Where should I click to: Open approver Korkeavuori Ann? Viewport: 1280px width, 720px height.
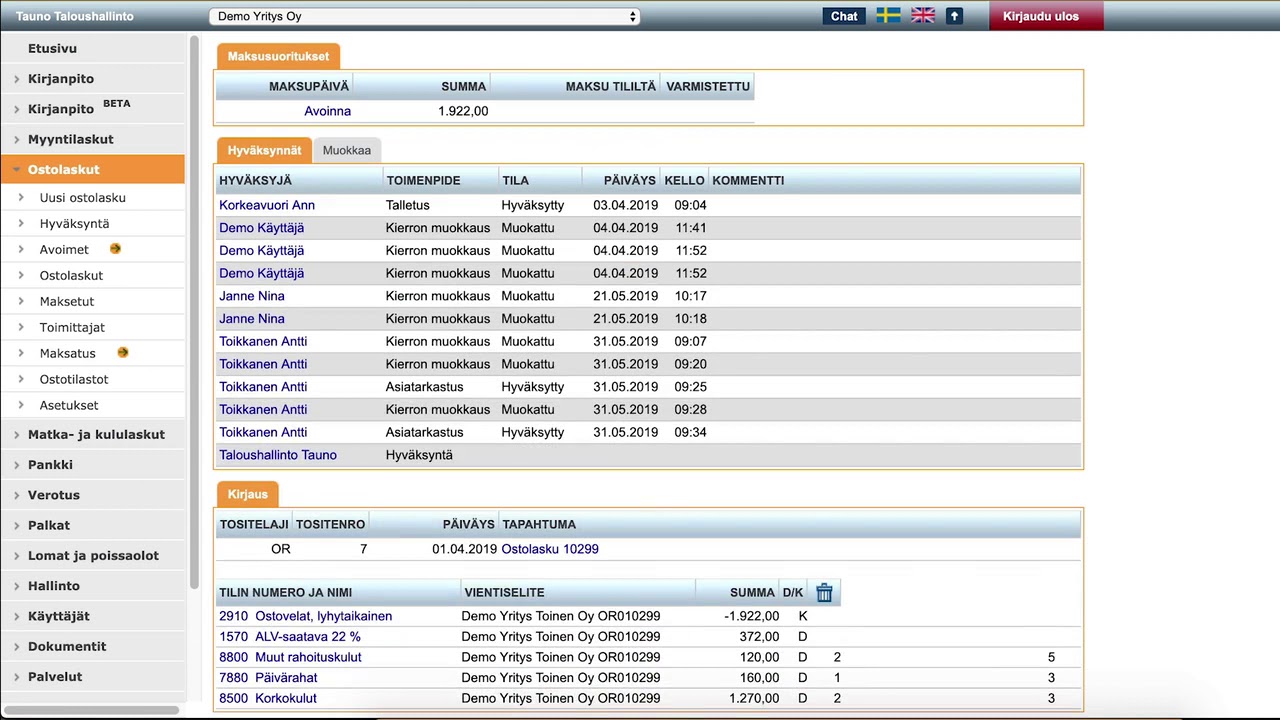267,205
